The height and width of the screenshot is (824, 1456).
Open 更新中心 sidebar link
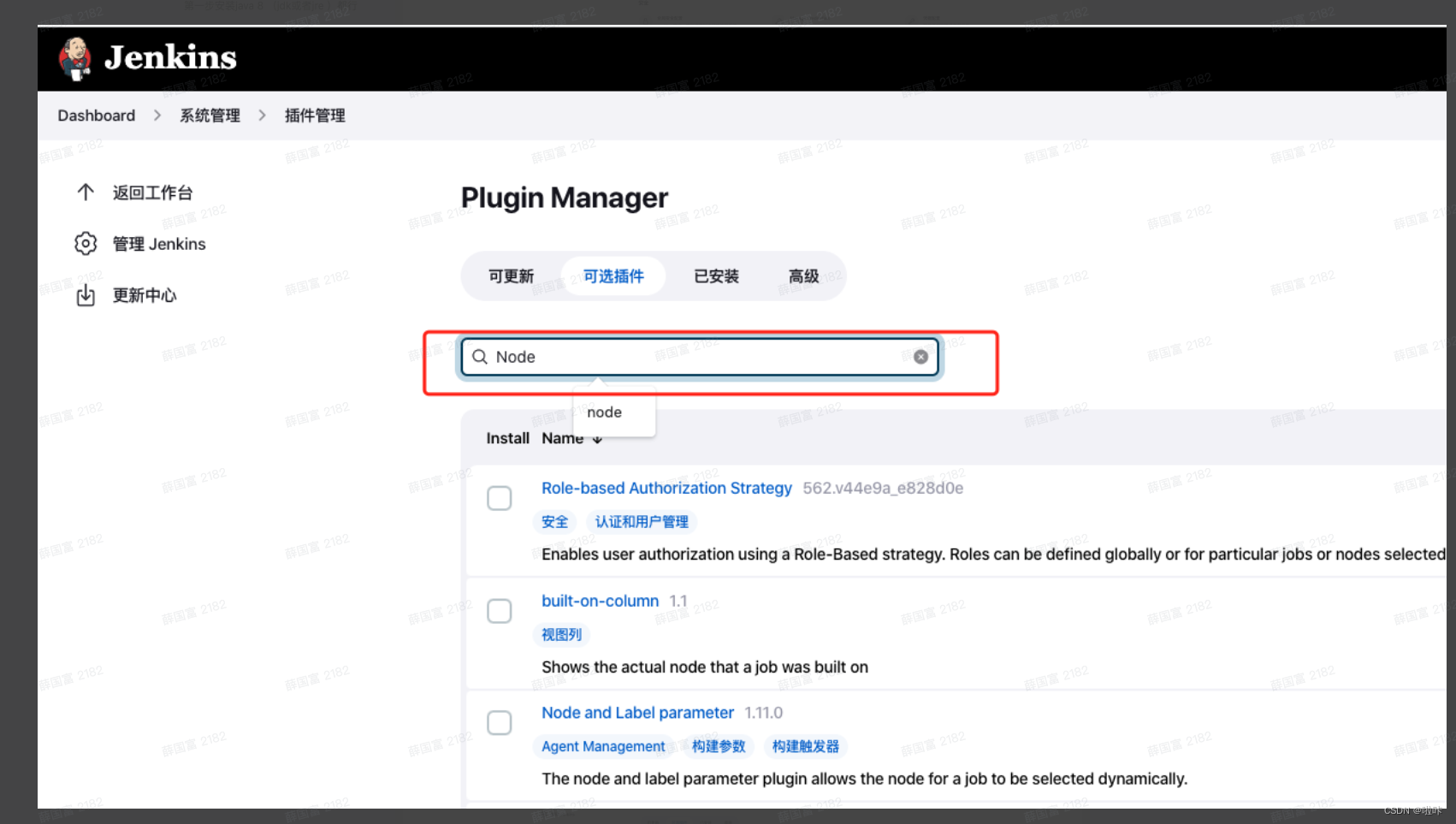click(145, 295)
